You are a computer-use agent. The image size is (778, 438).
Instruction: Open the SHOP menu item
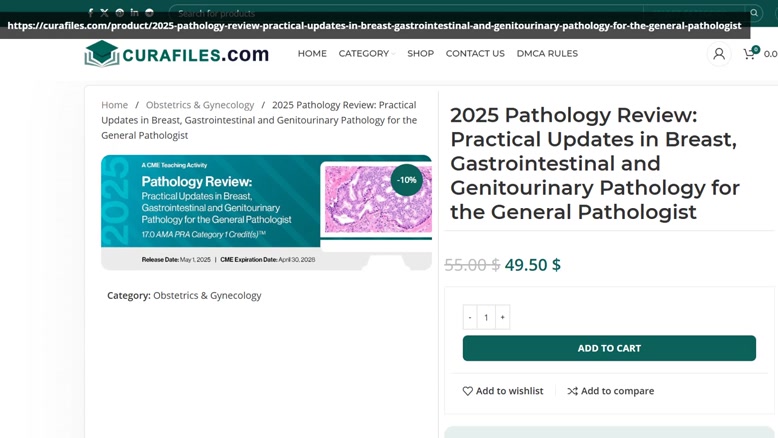point(420,54)
